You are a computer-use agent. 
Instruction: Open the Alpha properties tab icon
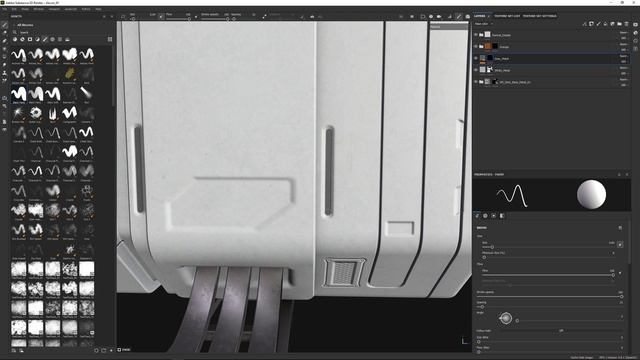coord(485,216)
